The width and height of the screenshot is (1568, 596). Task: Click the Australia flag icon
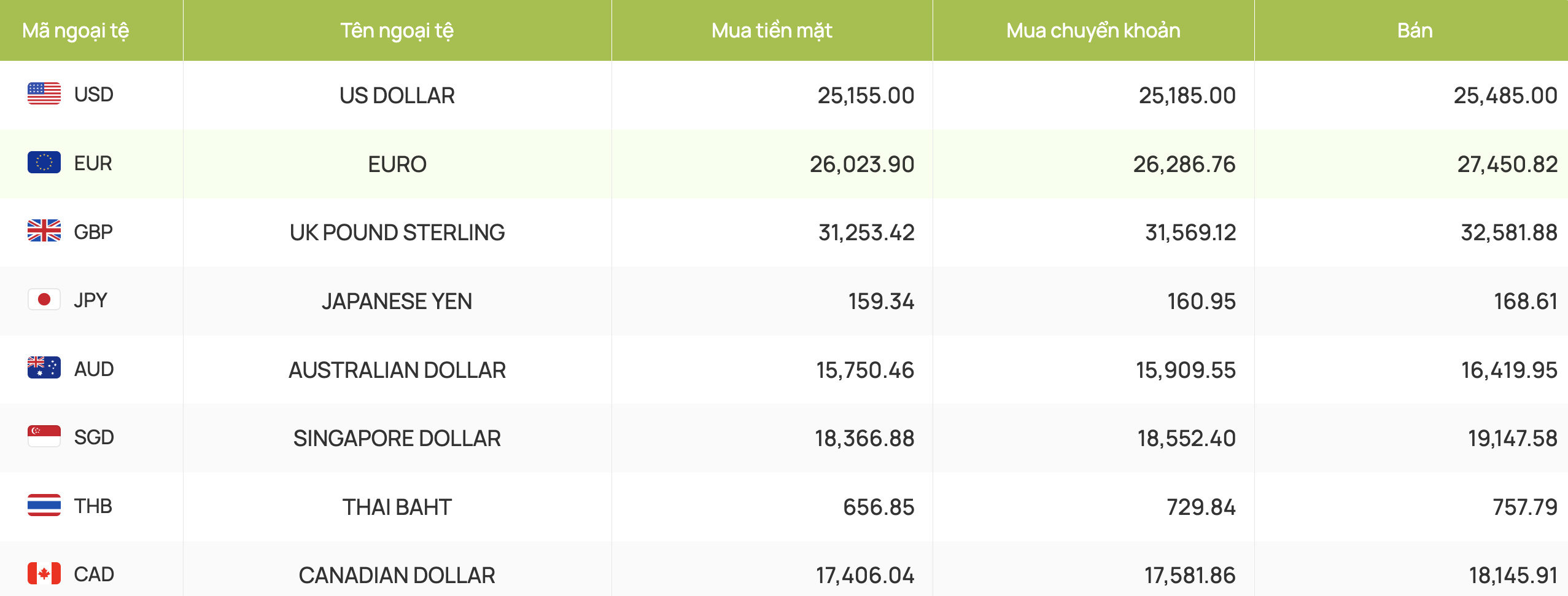(x=44, y=368)
